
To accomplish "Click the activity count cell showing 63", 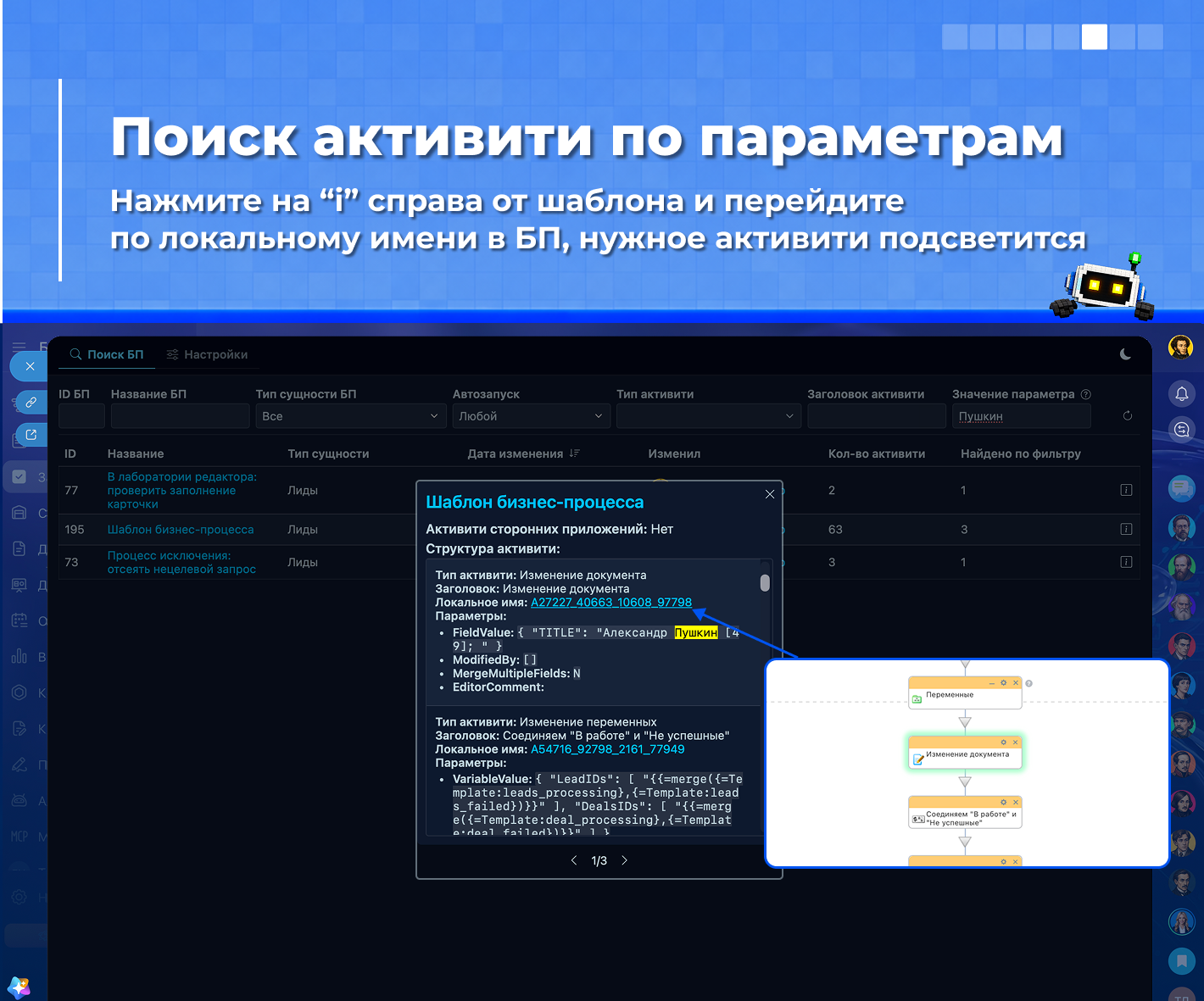I will click(x=835, y=529).
